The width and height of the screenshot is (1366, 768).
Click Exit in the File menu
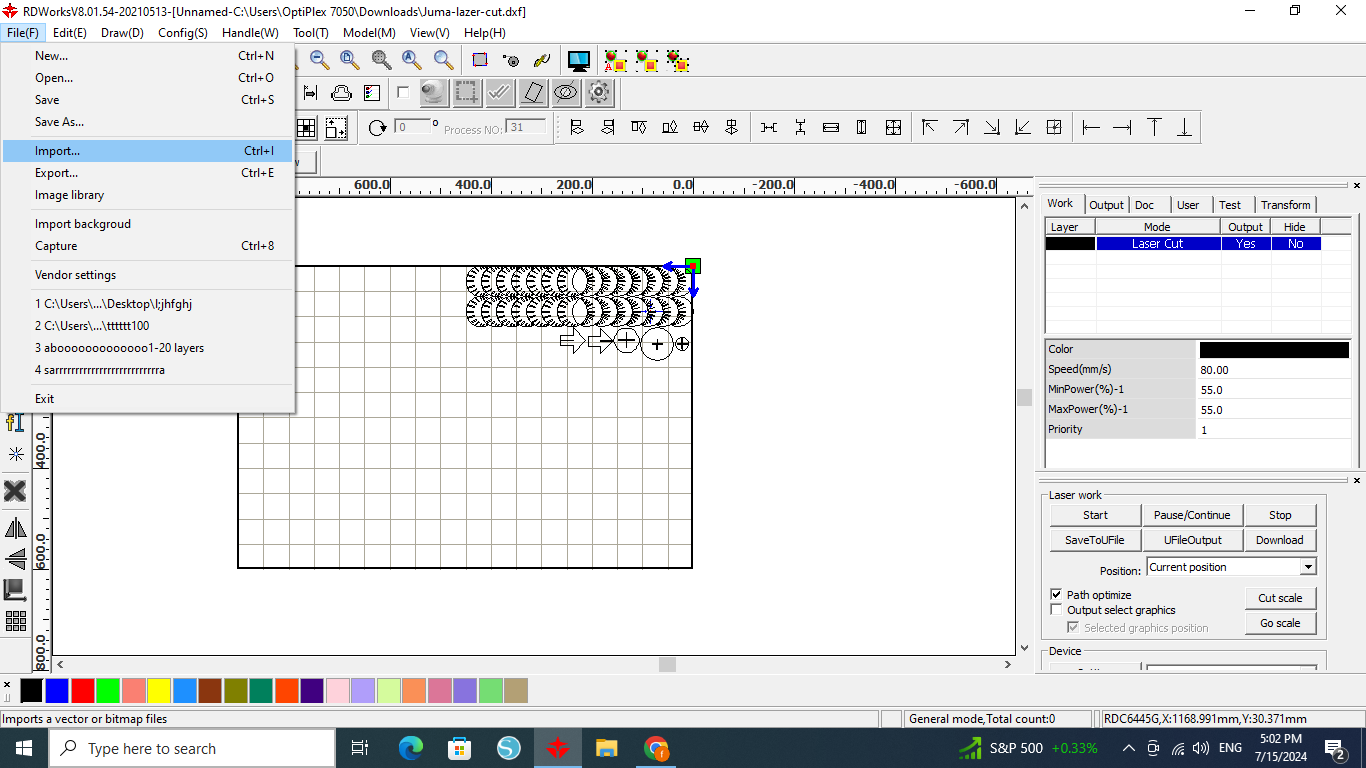[x=148, y=399]
